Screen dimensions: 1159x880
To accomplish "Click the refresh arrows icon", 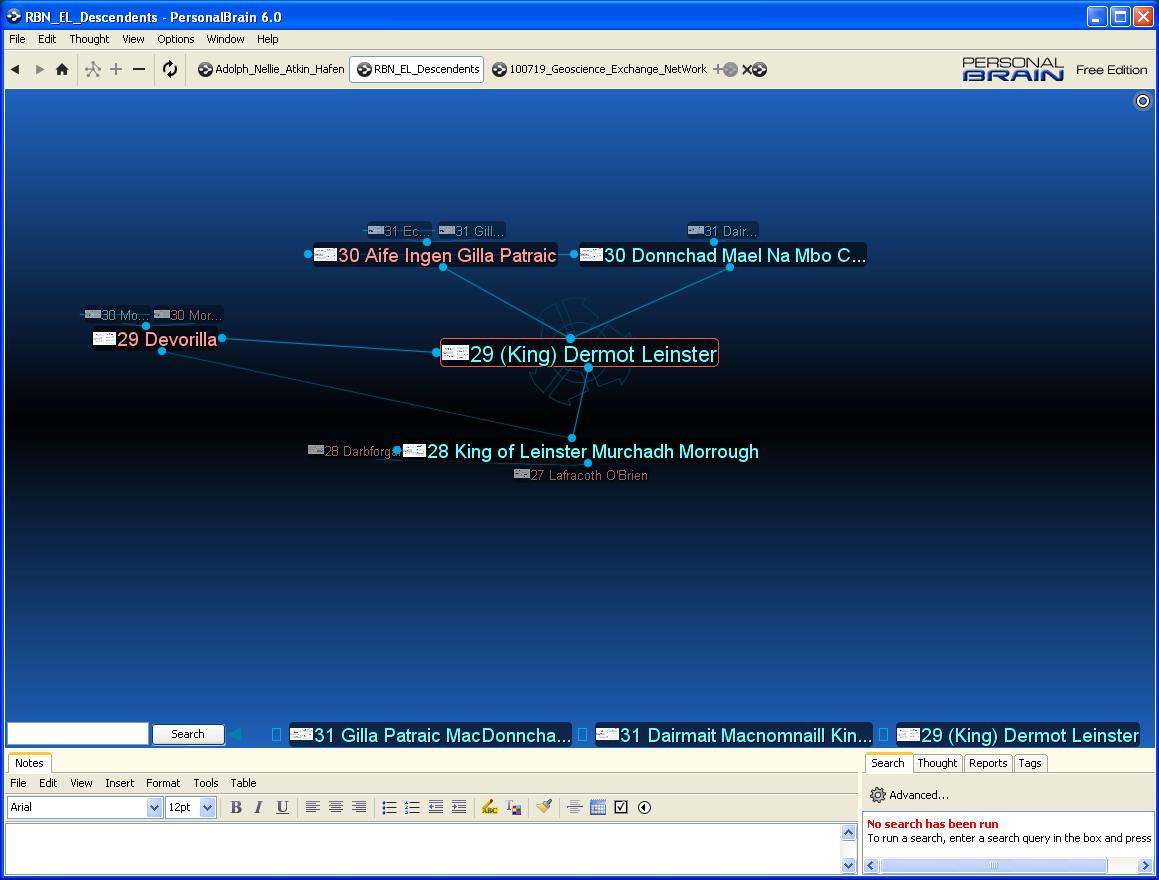I will 170,69.
